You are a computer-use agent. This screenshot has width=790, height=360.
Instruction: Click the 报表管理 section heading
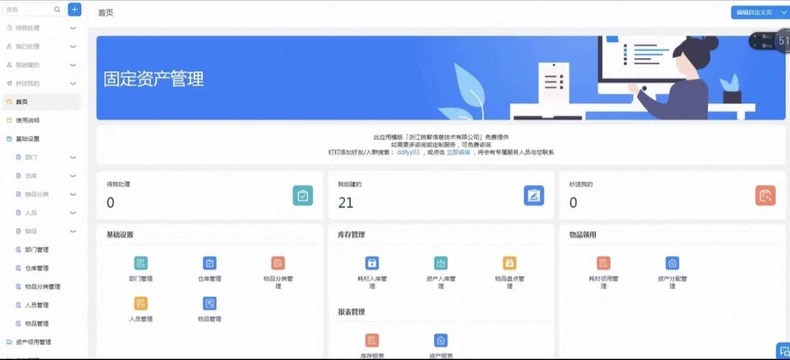(x=352, y=312)
